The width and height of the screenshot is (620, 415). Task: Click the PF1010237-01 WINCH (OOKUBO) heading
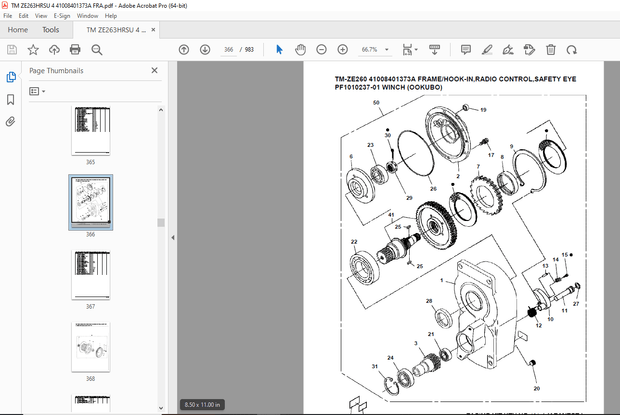click(x=388, y=87)
